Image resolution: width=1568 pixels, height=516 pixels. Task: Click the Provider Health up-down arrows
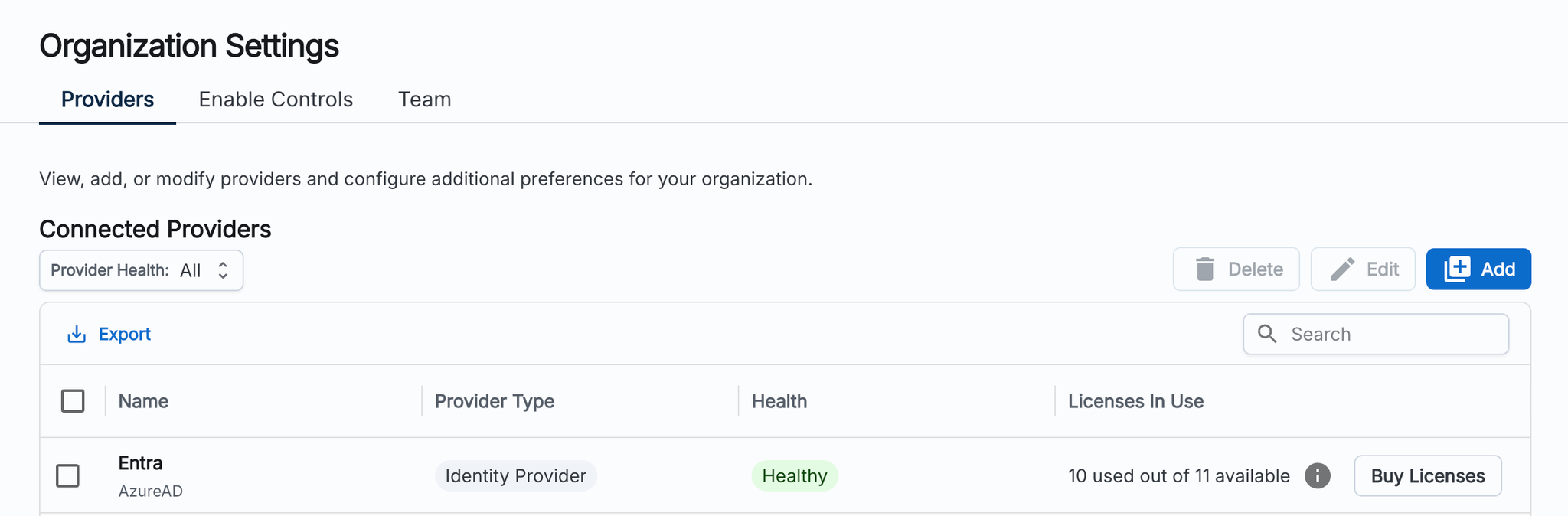pyautogui.click(x=223, y=270)
